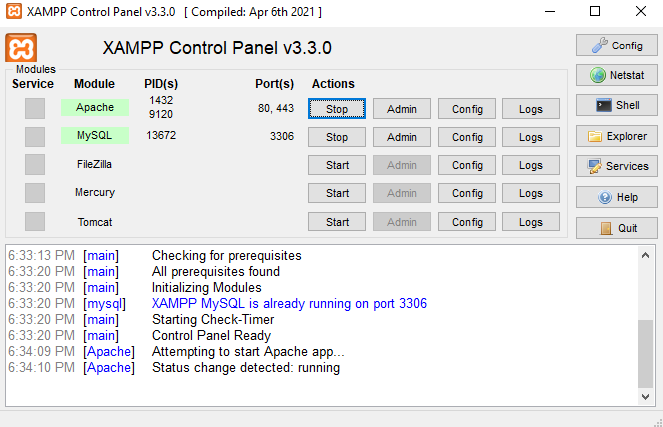The image size is (663, 427).
Task: Select the Tomcat module label
Action: (x=95, y=222)
